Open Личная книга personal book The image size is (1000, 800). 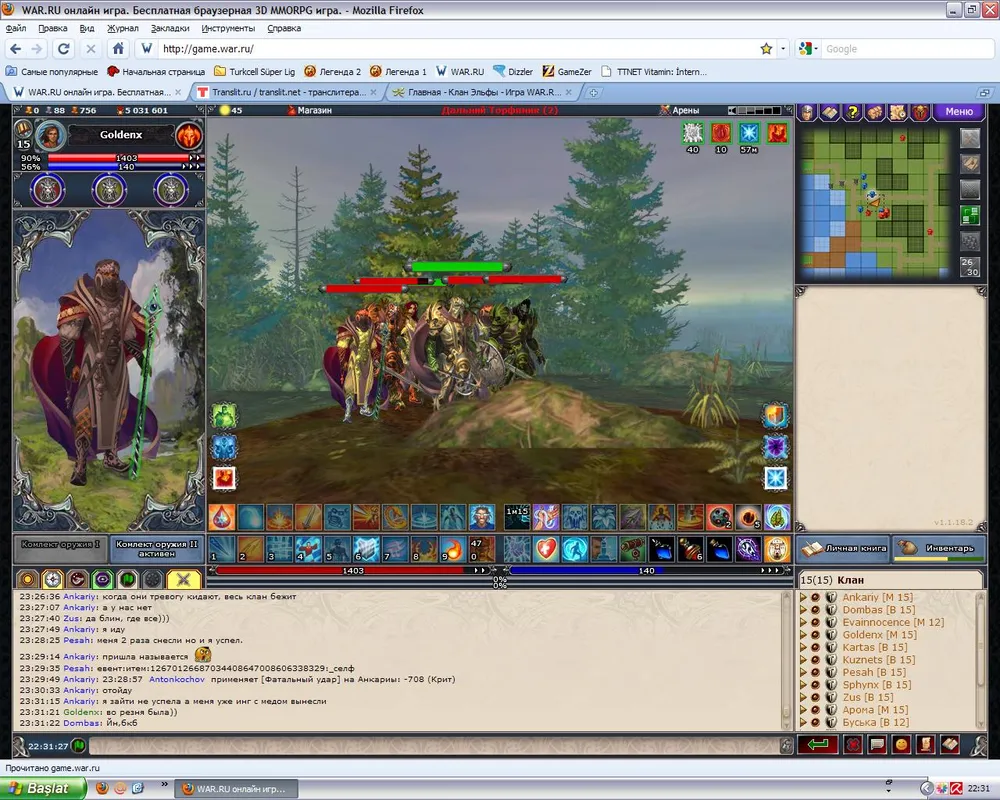coord(842,548)
